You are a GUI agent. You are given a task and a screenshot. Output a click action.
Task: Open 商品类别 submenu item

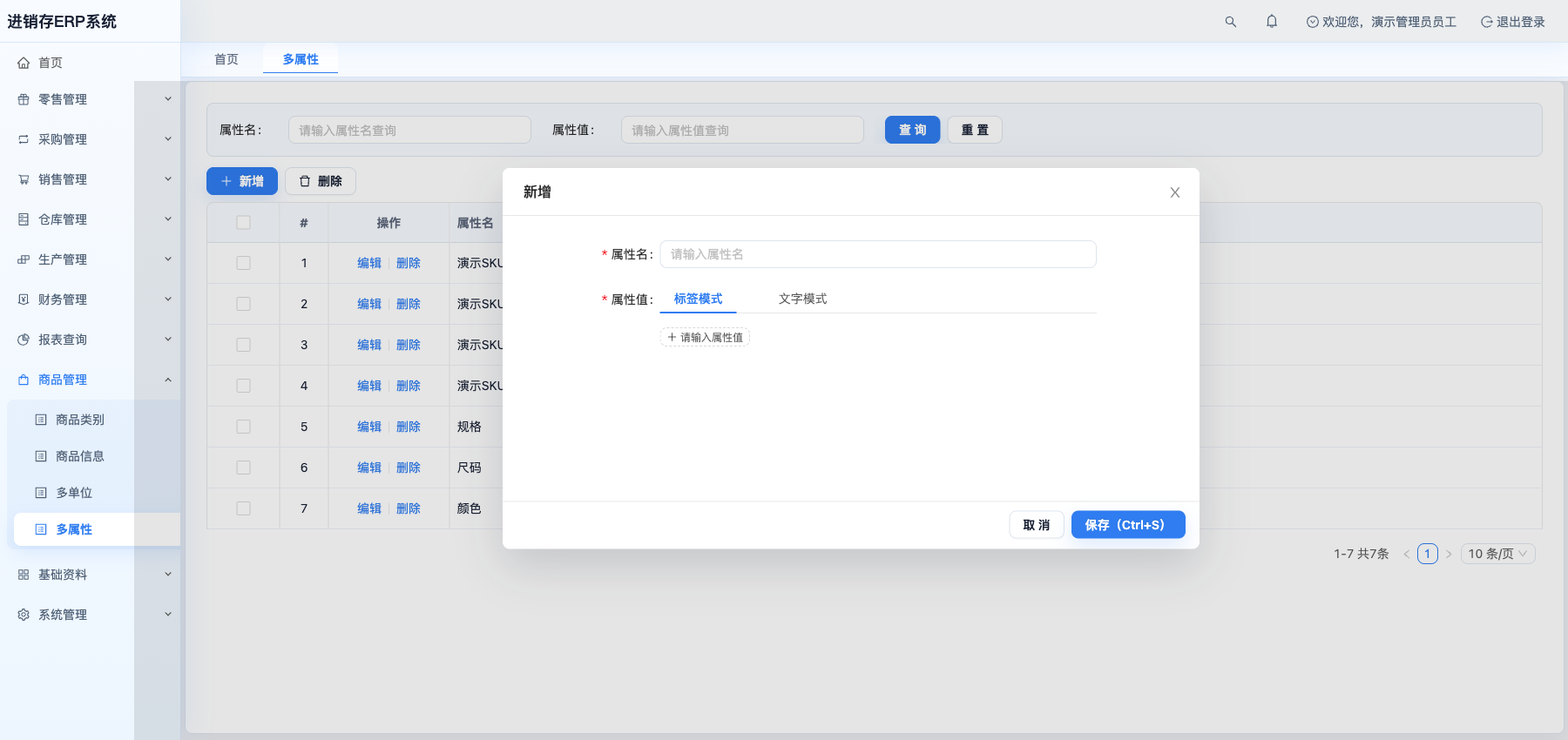(80, 420)
